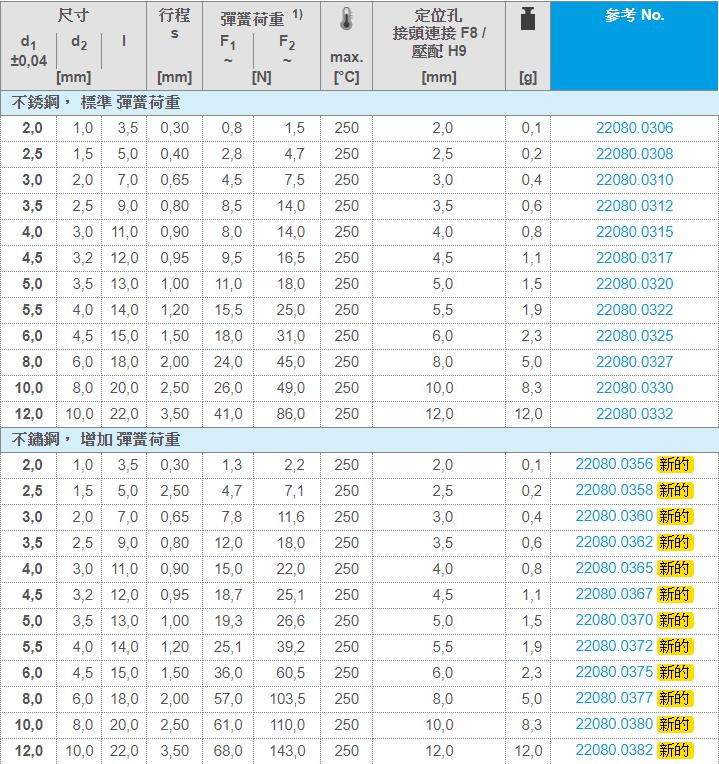Click the 新的 badge beside 22080.0375
Viewport: 719px width, 764px height.
[x=674, y=673]
